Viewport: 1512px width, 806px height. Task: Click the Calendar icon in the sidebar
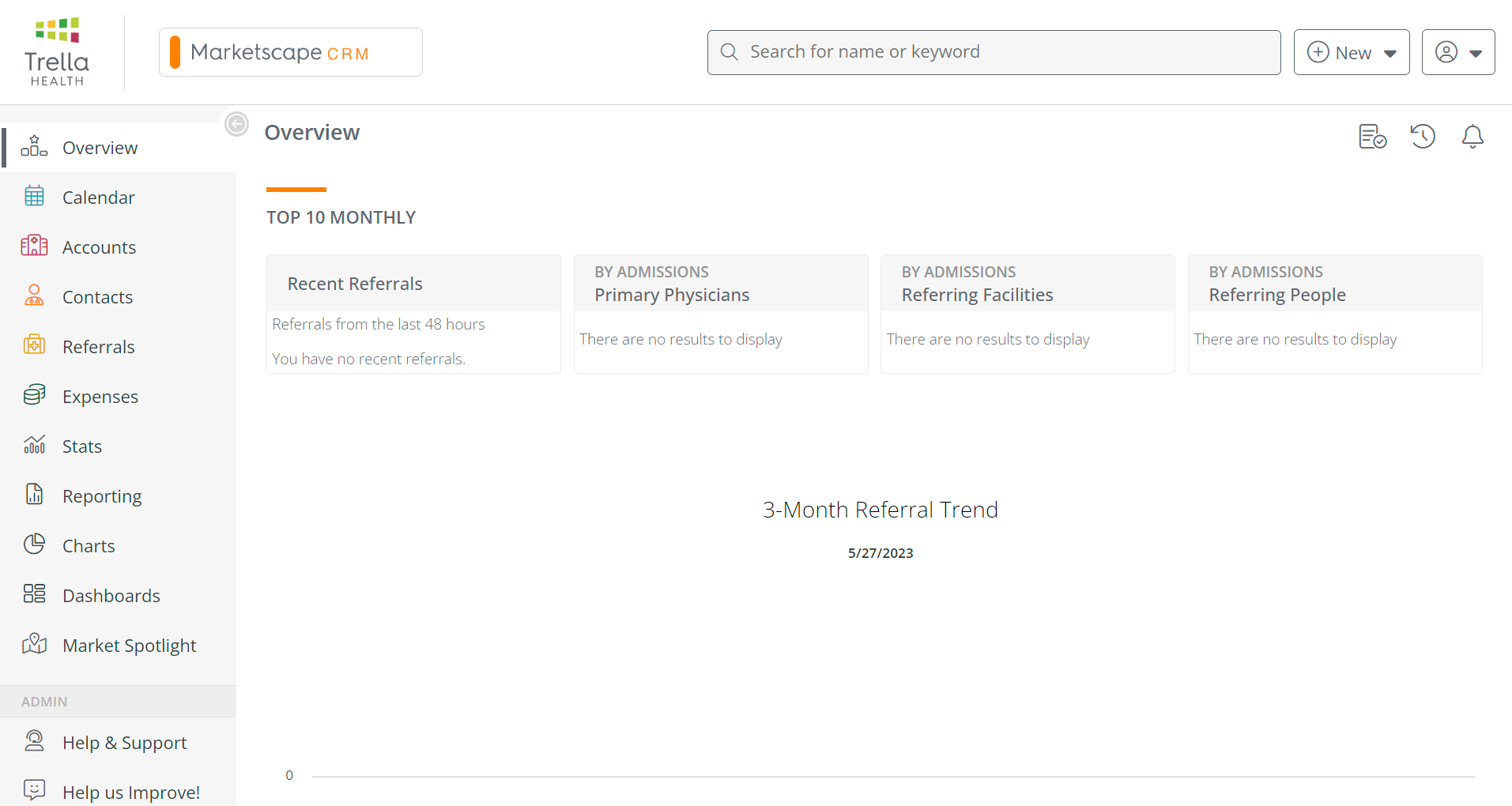[34, 197]
